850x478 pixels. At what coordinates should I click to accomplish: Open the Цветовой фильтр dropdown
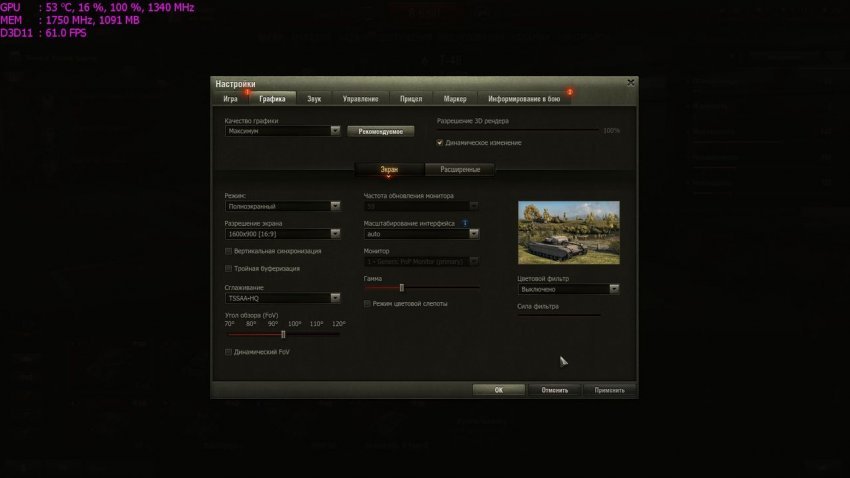(x=568, y=289)
